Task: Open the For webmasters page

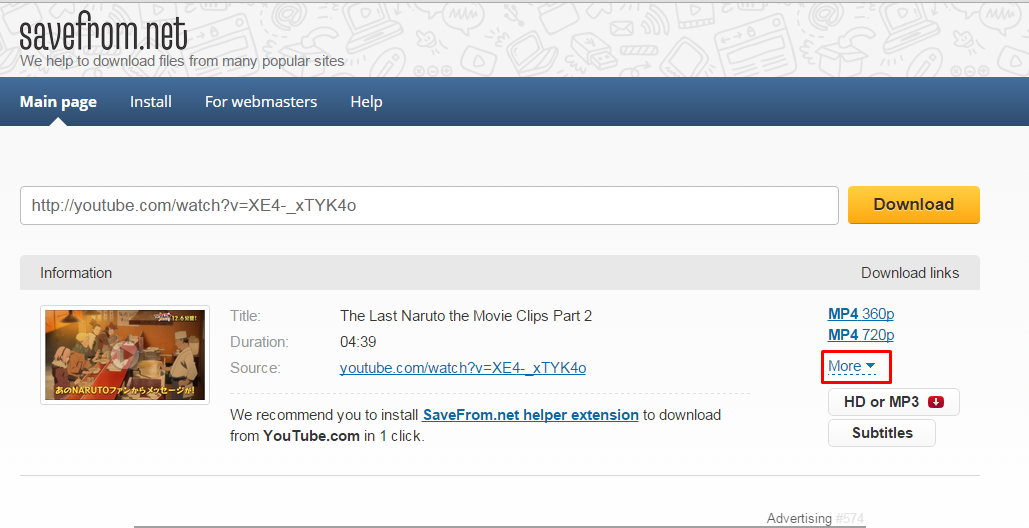Action: pos(261,102)
